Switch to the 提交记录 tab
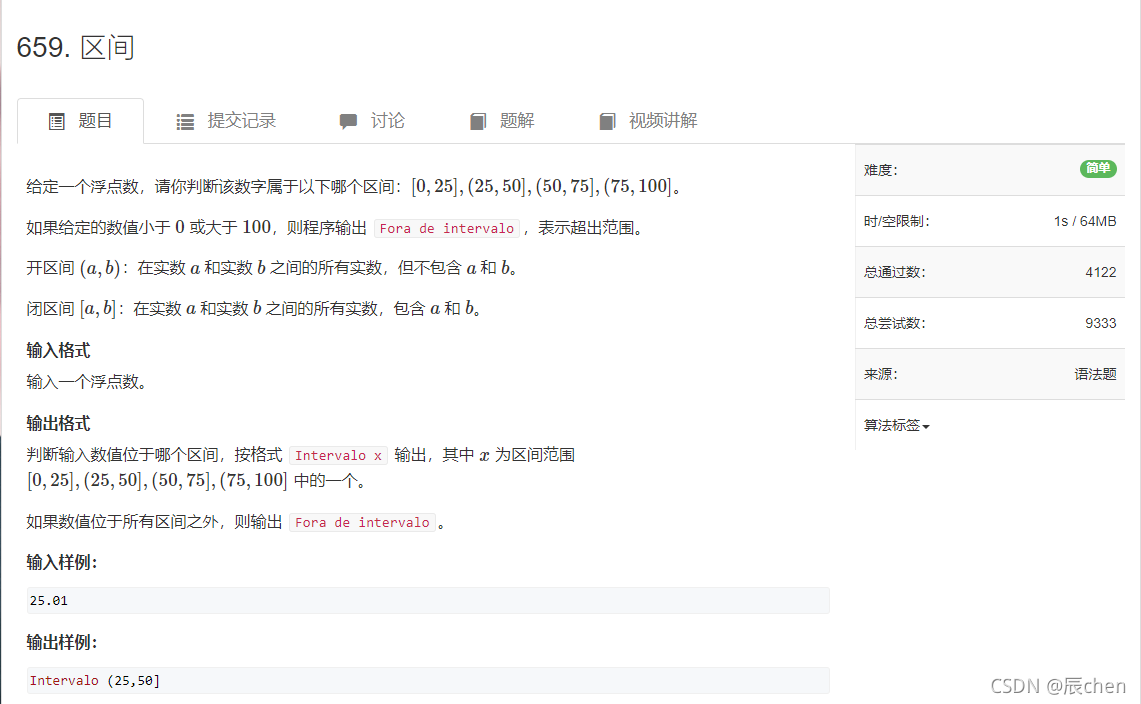This screenshot has width=1141, height=704. 226,121
